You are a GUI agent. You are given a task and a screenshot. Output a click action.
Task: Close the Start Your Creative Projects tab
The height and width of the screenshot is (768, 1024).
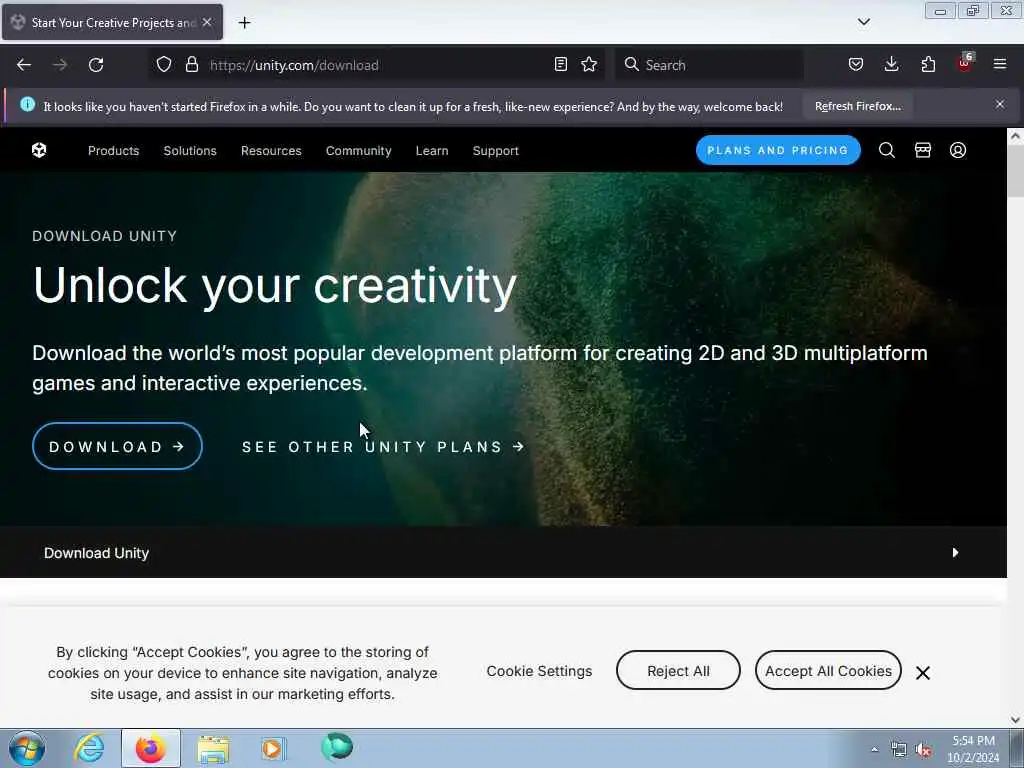[206, 22]
